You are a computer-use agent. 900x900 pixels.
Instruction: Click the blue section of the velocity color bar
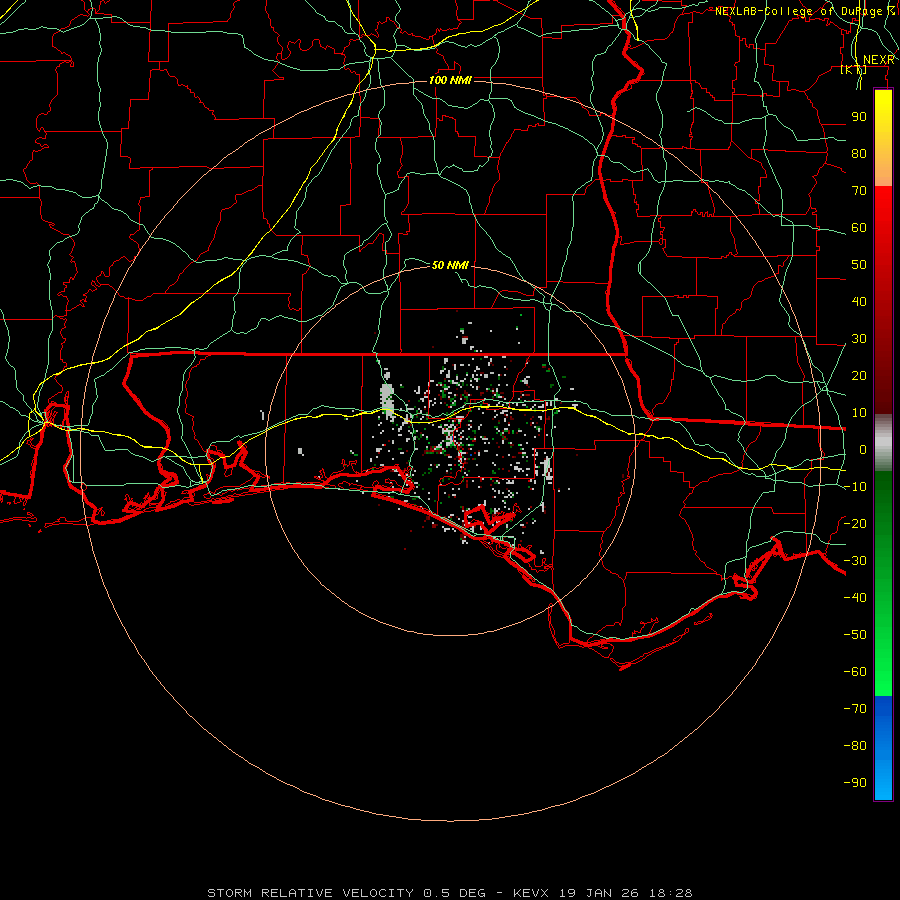click(883, 748)
